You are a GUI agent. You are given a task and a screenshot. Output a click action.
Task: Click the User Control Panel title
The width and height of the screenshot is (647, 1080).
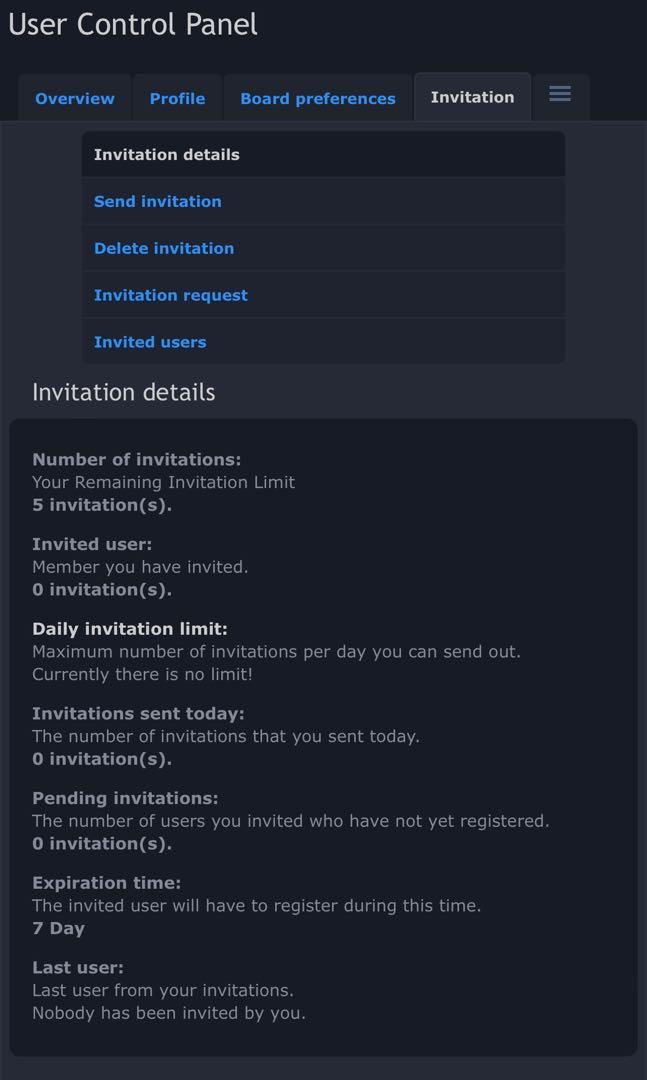(133, 25)
